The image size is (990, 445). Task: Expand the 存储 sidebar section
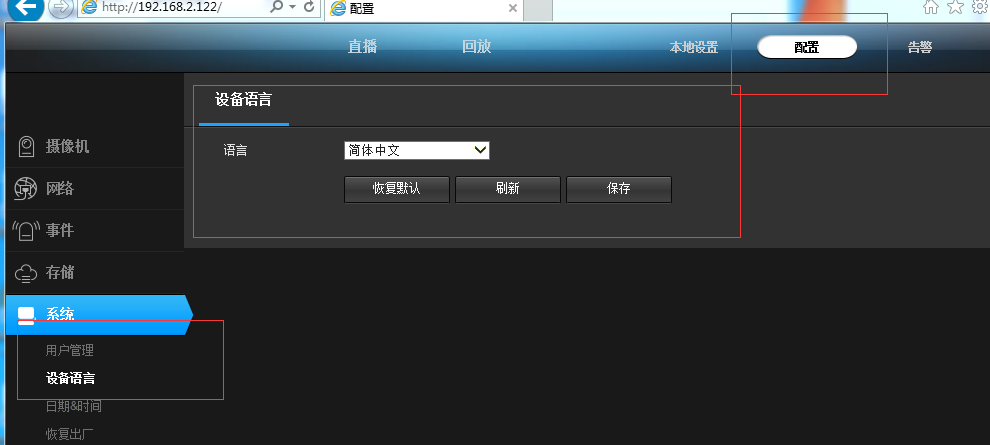pyautogui.click(x=95, y=272)
